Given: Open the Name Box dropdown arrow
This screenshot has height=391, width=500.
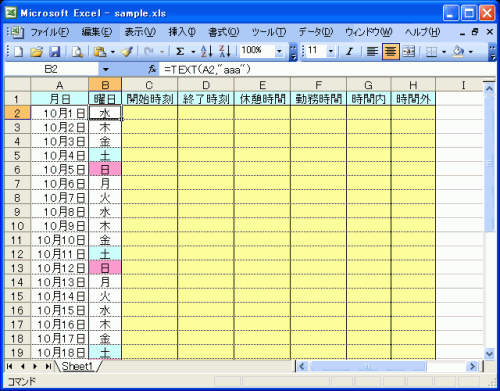Looking at the screenshot, I should coord(106,69).
